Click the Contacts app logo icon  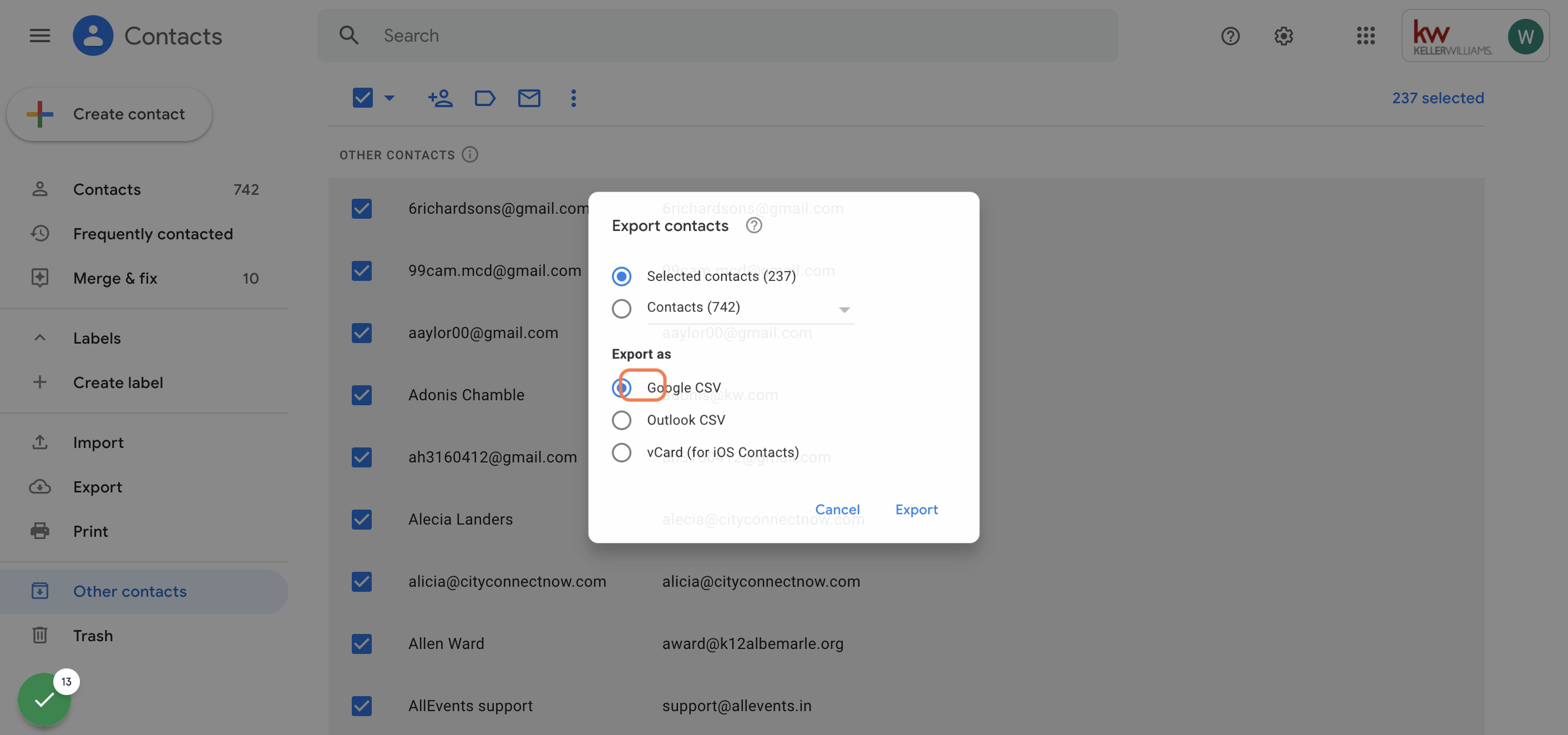click(x=93, y=36)
